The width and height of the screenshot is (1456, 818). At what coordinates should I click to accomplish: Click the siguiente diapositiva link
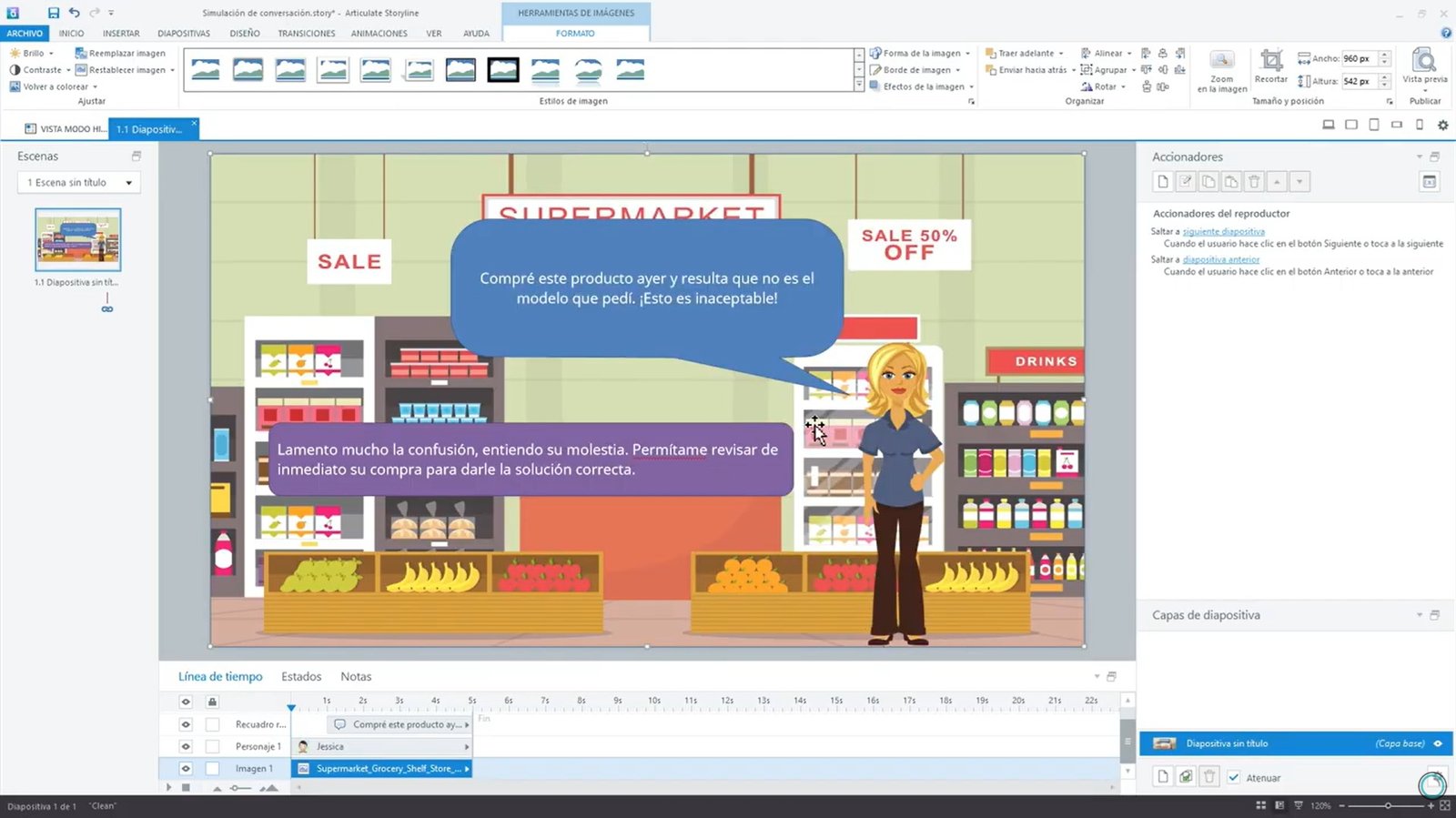tap(1223, 232)
